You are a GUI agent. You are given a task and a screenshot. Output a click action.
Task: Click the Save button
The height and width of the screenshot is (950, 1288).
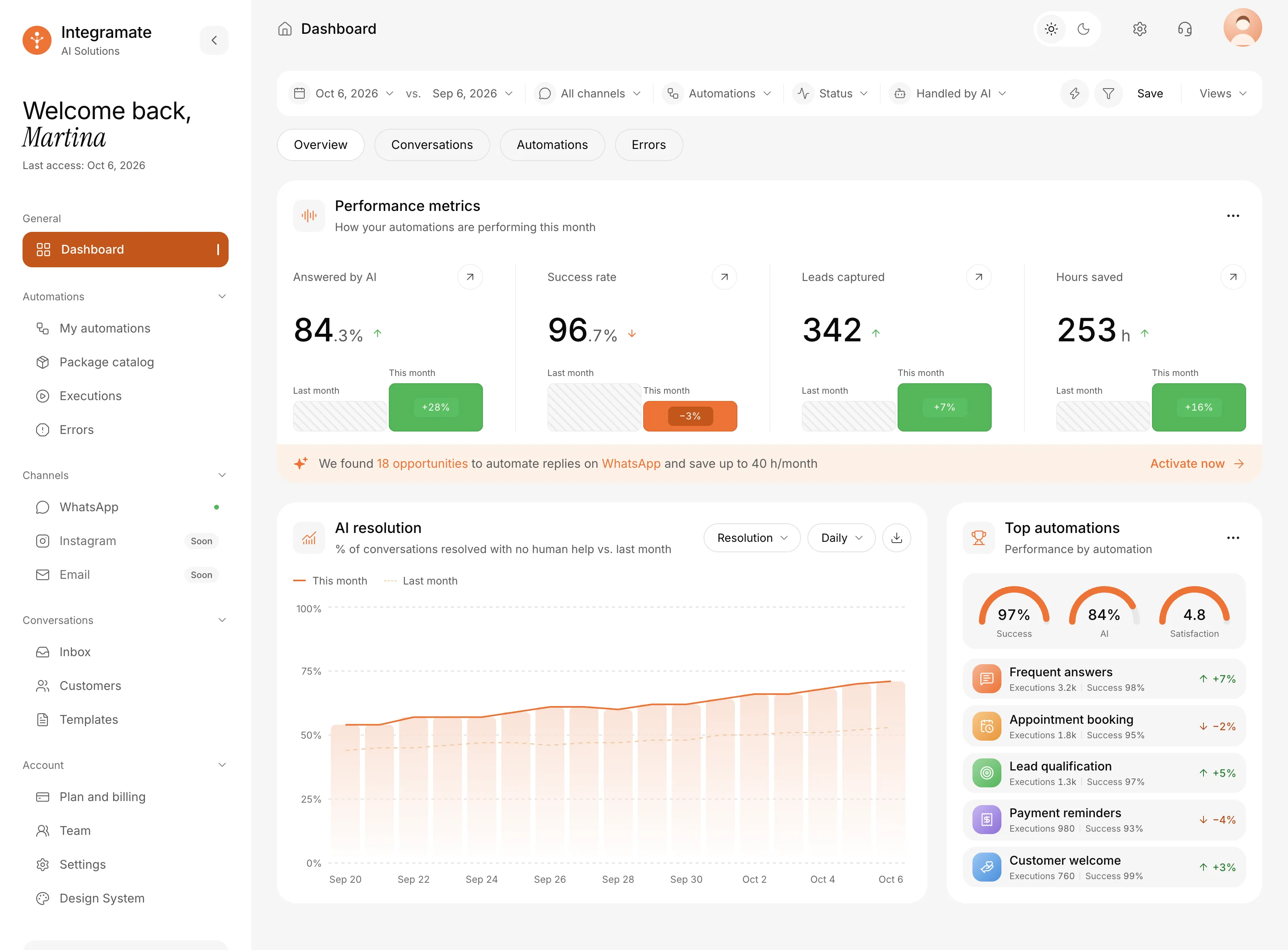coord(1150,94)
